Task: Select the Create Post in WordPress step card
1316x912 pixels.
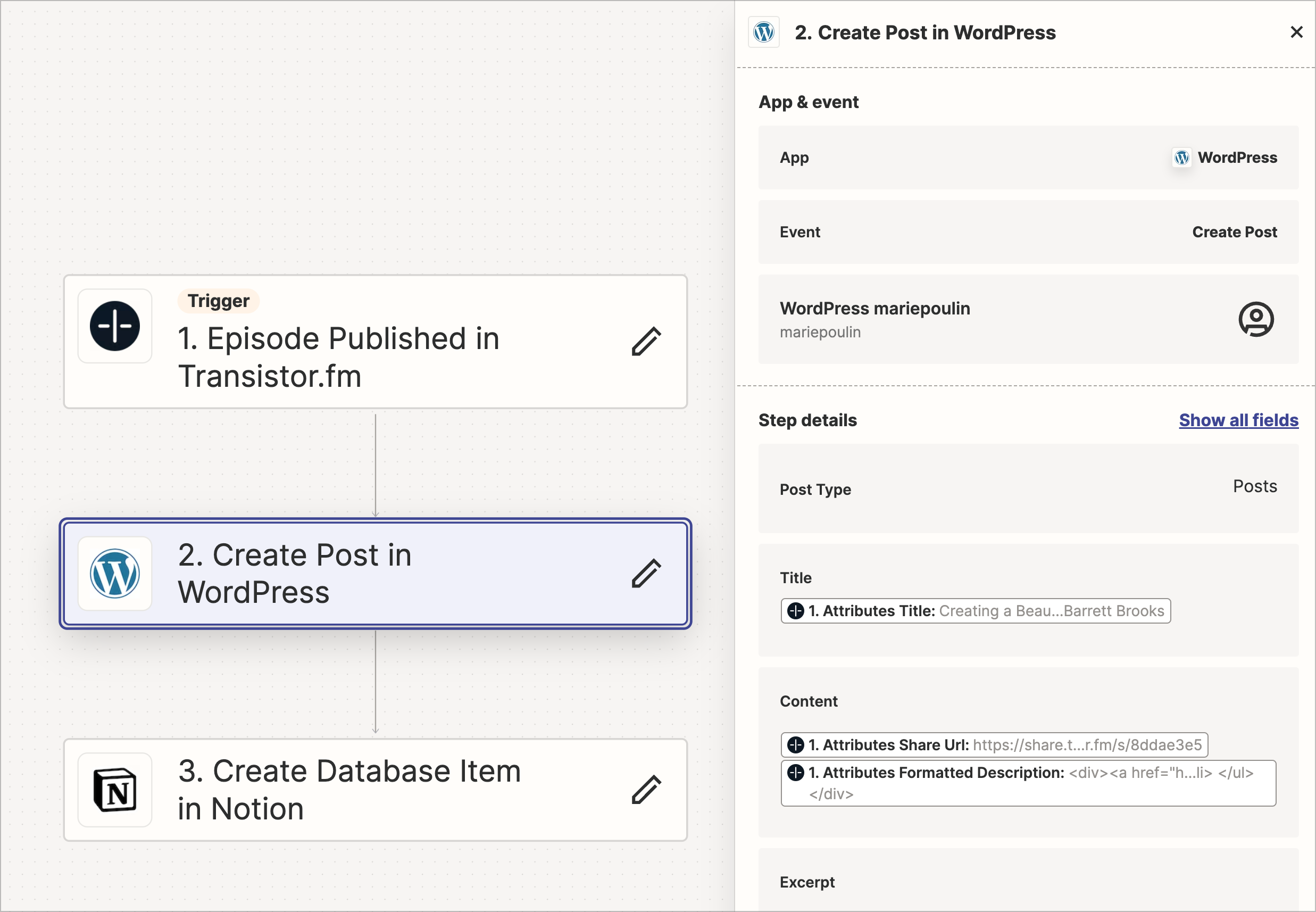Action: pyautogui.click(x=375, y=574)
